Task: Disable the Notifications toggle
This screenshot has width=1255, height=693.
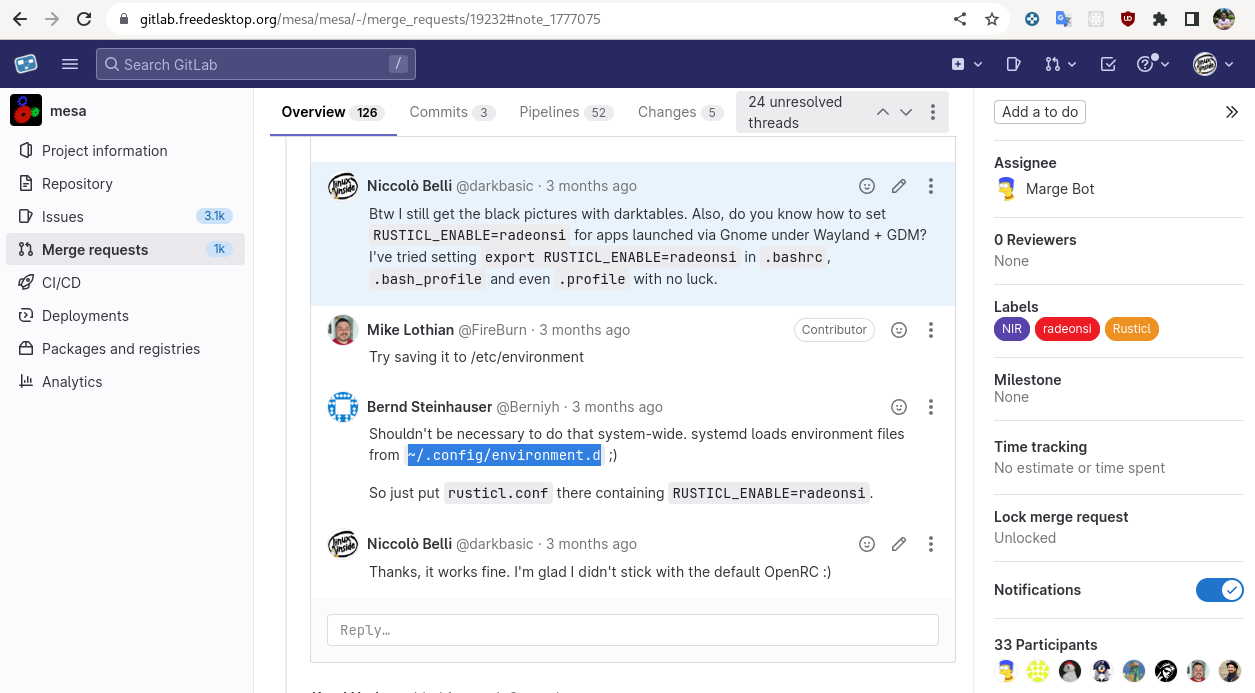Action: (x=1219, y=590)
